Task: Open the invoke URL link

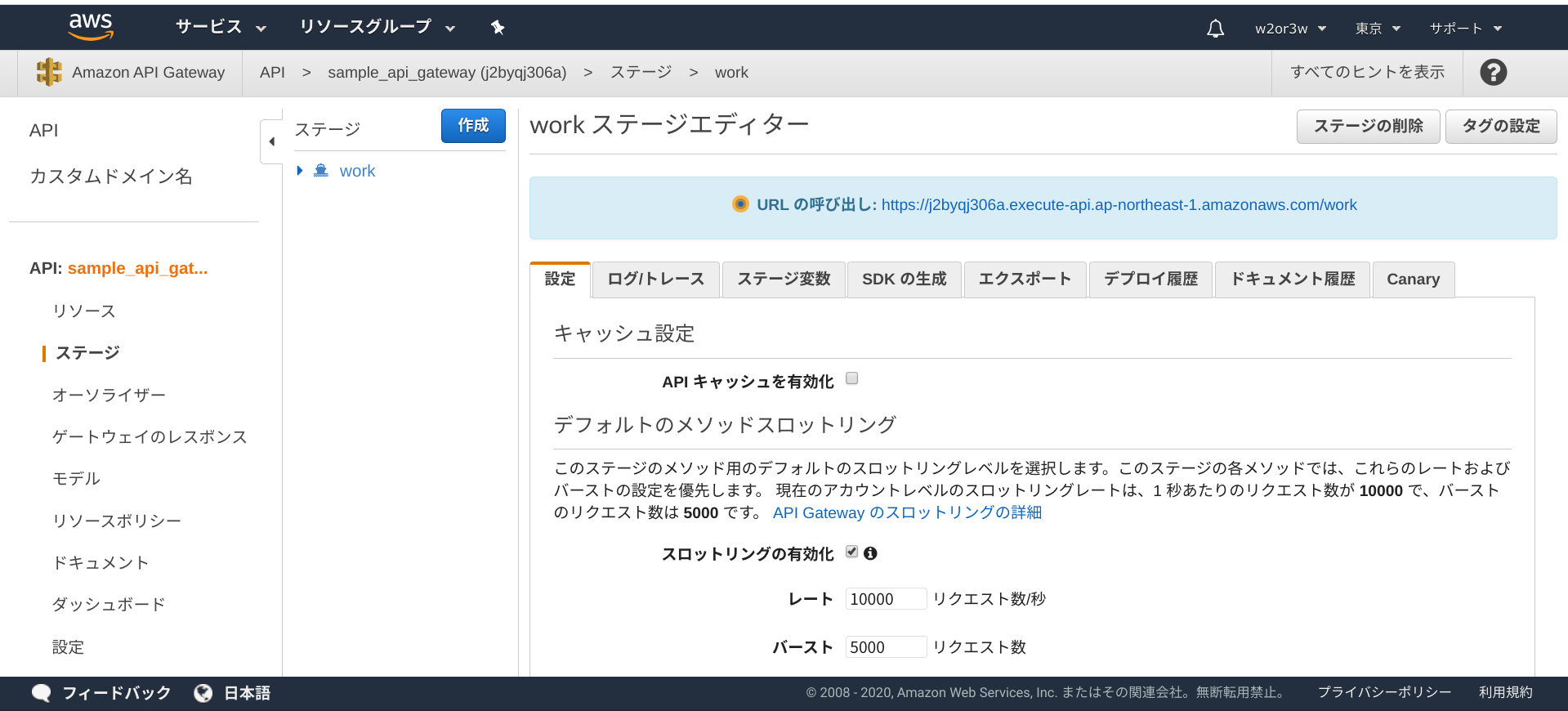Action: [x=1119, y=205]
